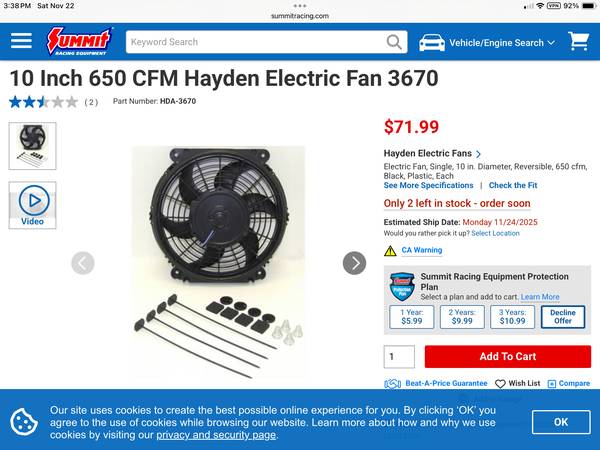Accept cookies with the OK button
Screen dimensions: 600x450
[x=561, y=422]
